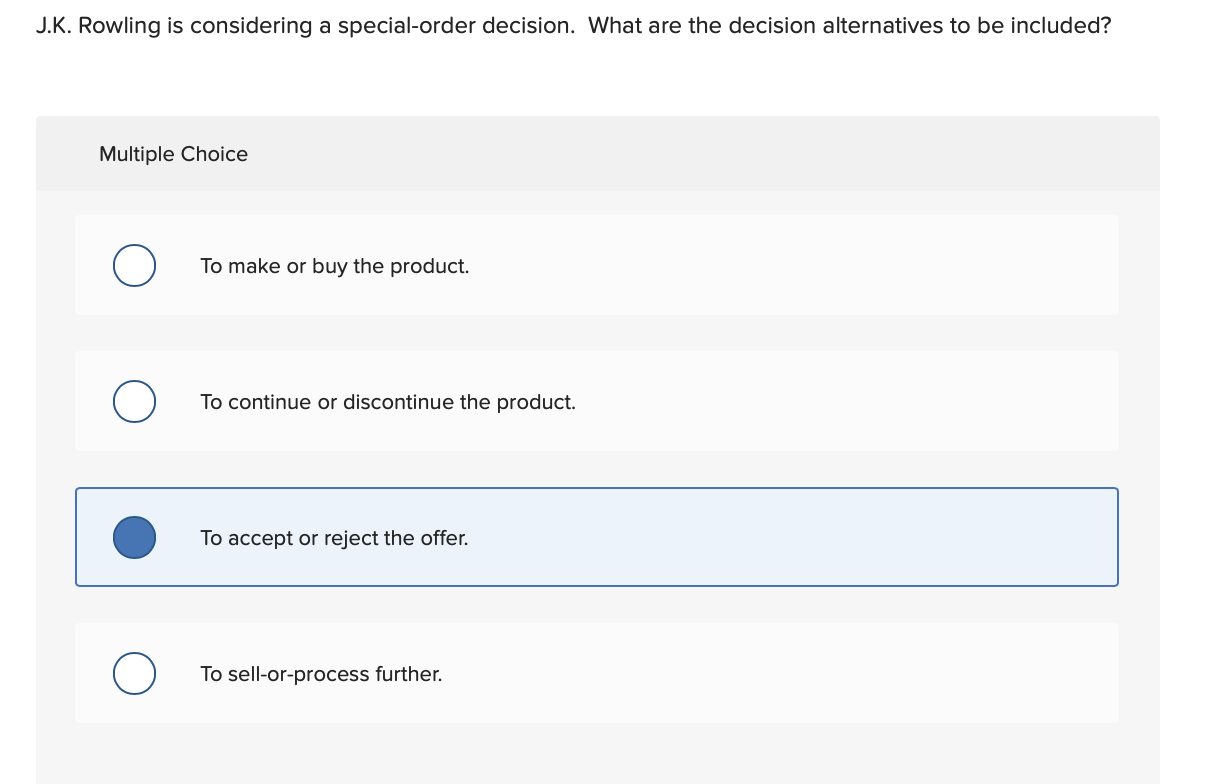Click blank area of the continue-or-discontinue answer card
Screen dimensions: 1222x784
tap(800, 402)
